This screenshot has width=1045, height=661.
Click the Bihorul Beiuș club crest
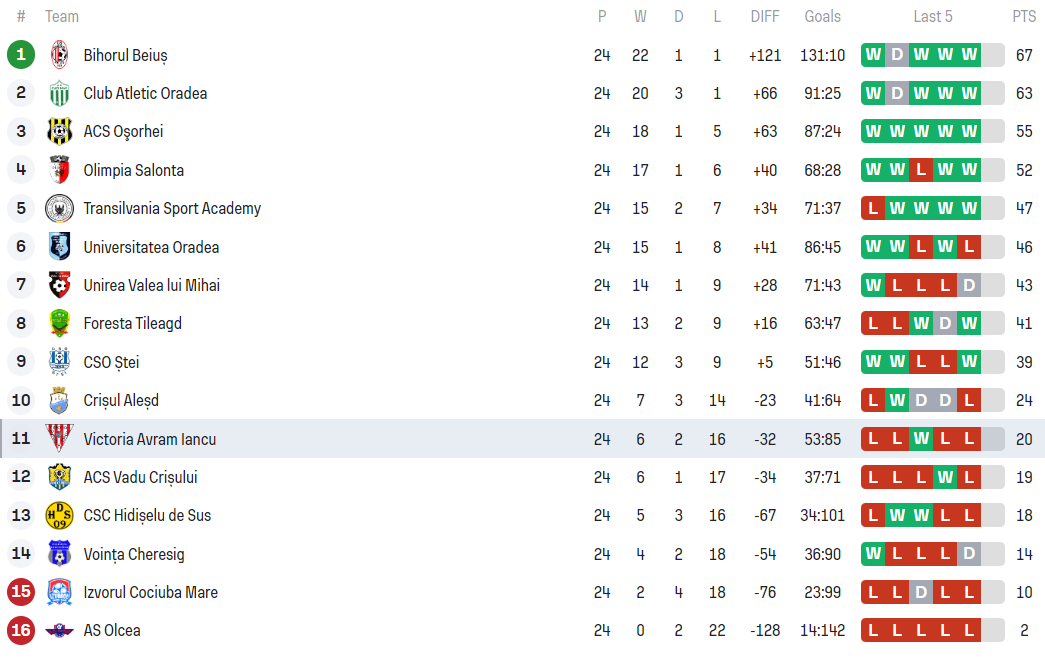click(60, 55)
